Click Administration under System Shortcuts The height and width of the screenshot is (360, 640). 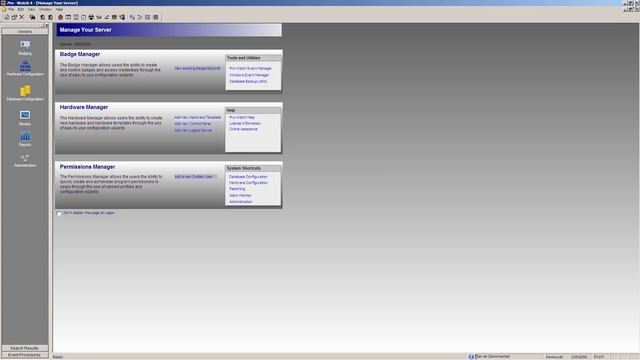tap(241, 202)
